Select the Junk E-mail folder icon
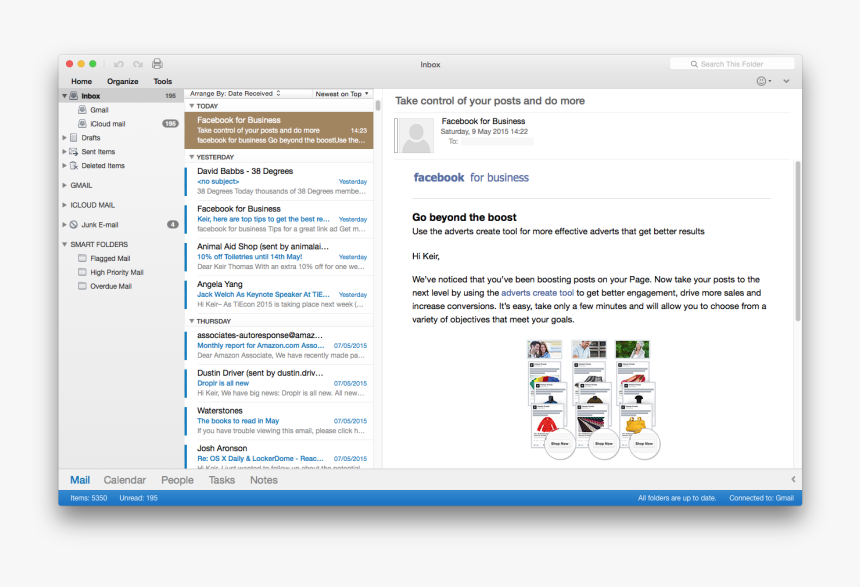This screenshot has width=860, height=587. [x=74, y=224]
